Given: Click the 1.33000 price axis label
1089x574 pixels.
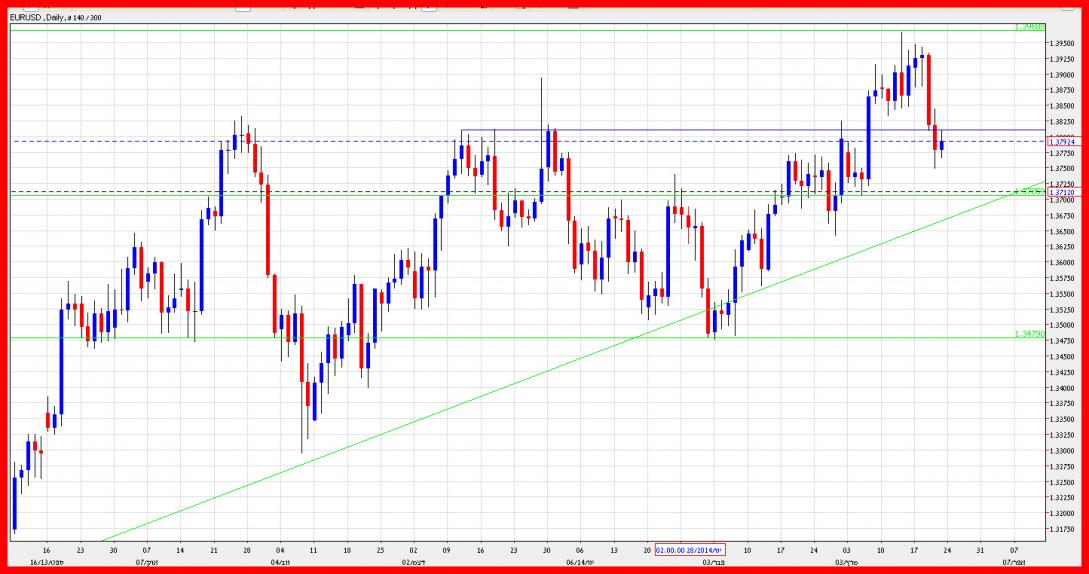Looking at the screenshot, I should [1062, 450].
